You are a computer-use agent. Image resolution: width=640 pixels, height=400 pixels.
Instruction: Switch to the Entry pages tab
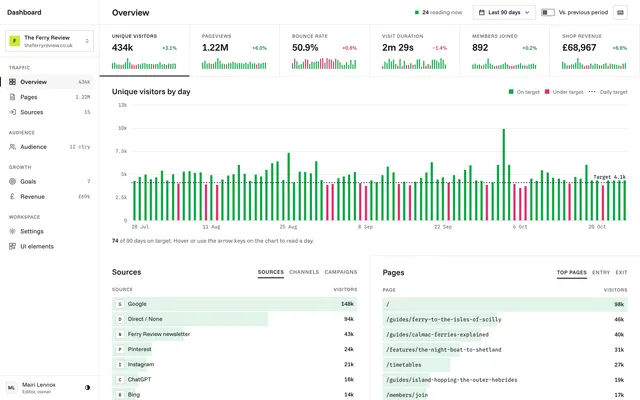point(601,272)
